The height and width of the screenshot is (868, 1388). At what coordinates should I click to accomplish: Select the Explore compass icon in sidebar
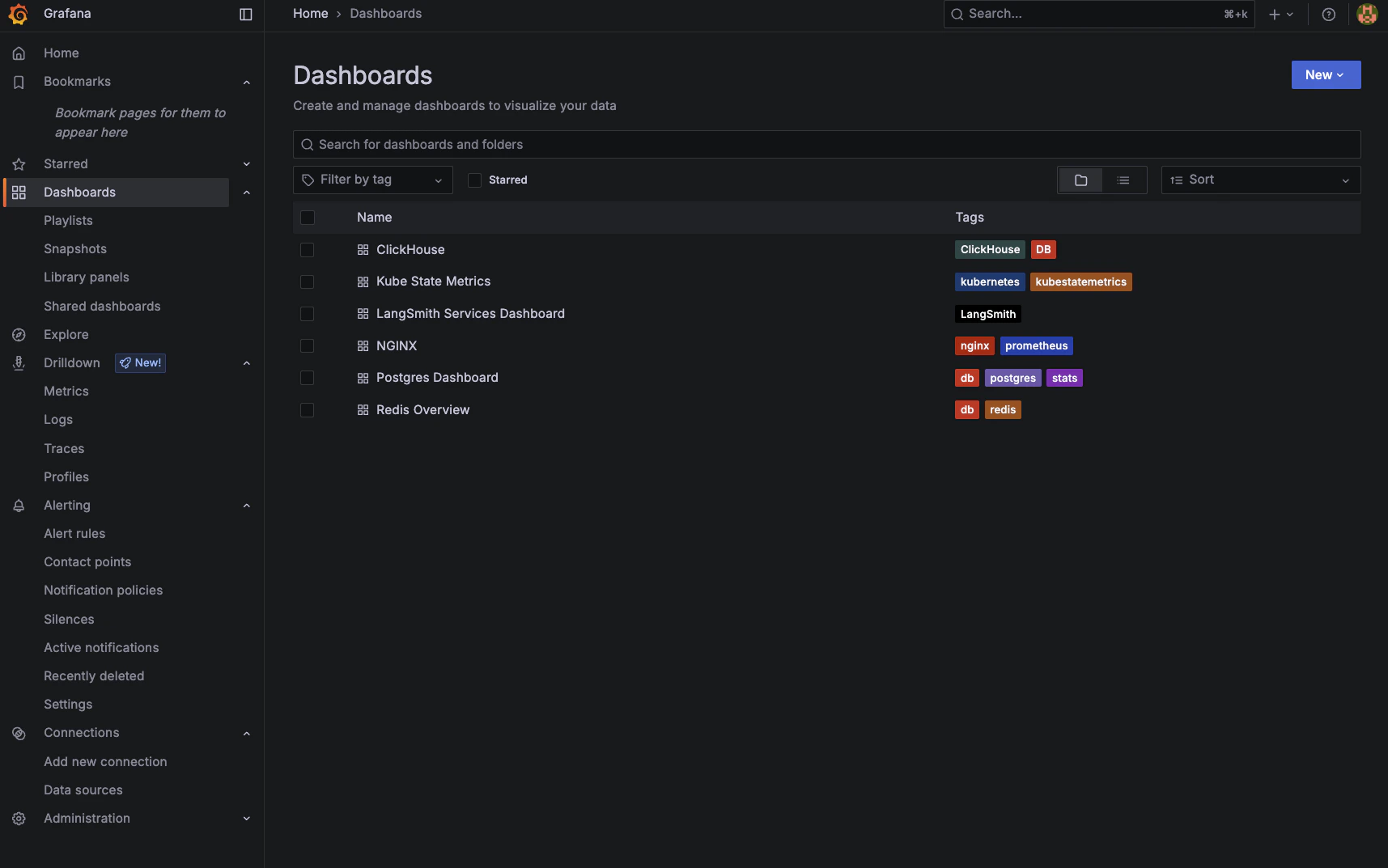coord(19,334)
